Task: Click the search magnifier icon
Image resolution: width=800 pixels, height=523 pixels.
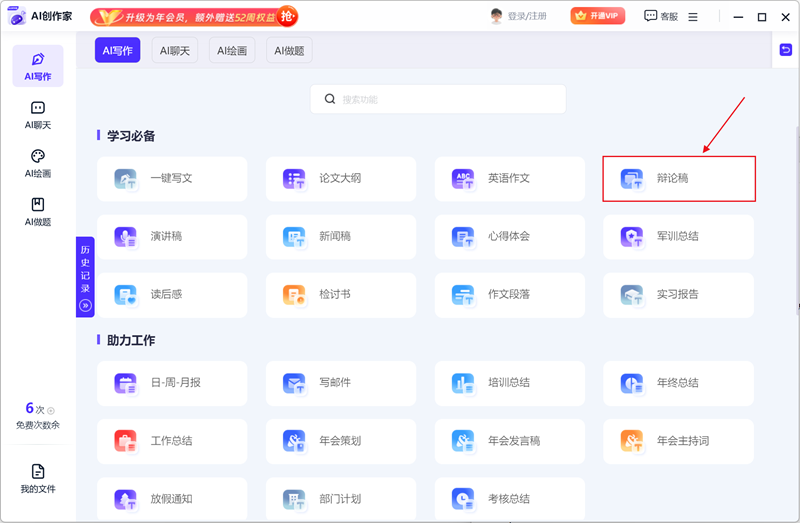Action: (330, 99)
